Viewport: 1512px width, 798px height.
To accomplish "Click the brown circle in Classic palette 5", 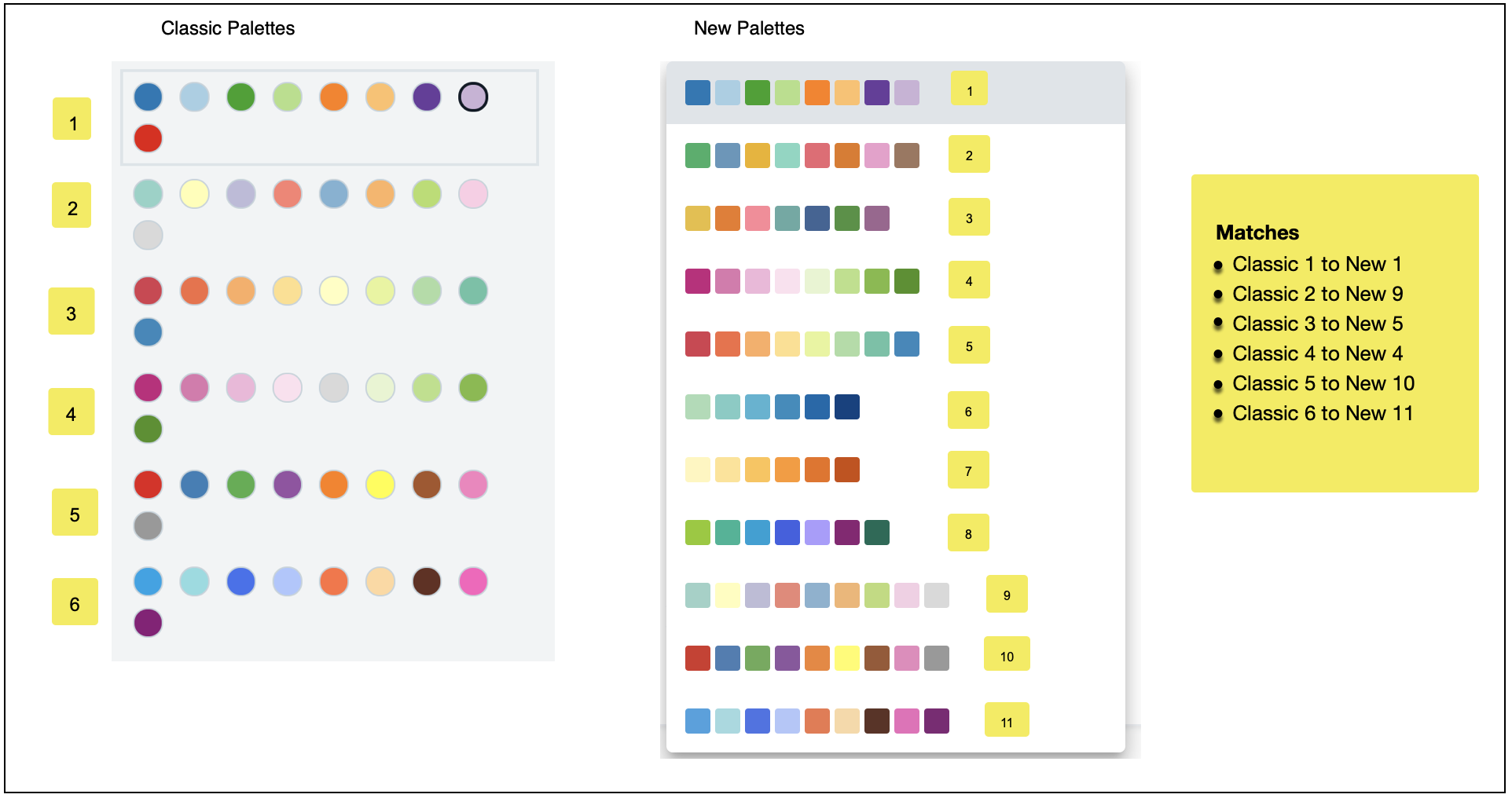I will point(427,485).
